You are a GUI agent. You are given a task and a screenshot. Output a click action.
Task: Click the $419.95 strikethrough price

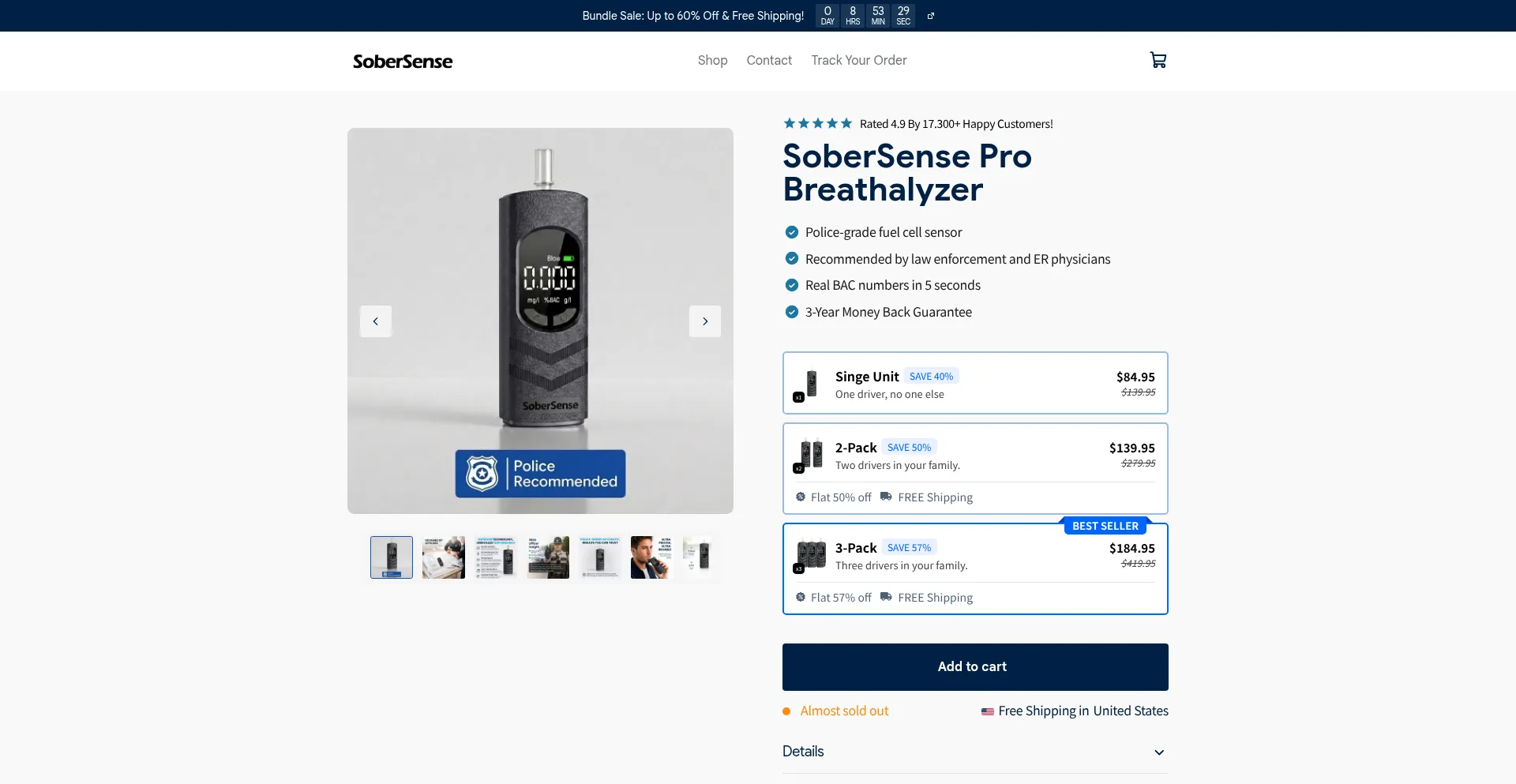1138,564
